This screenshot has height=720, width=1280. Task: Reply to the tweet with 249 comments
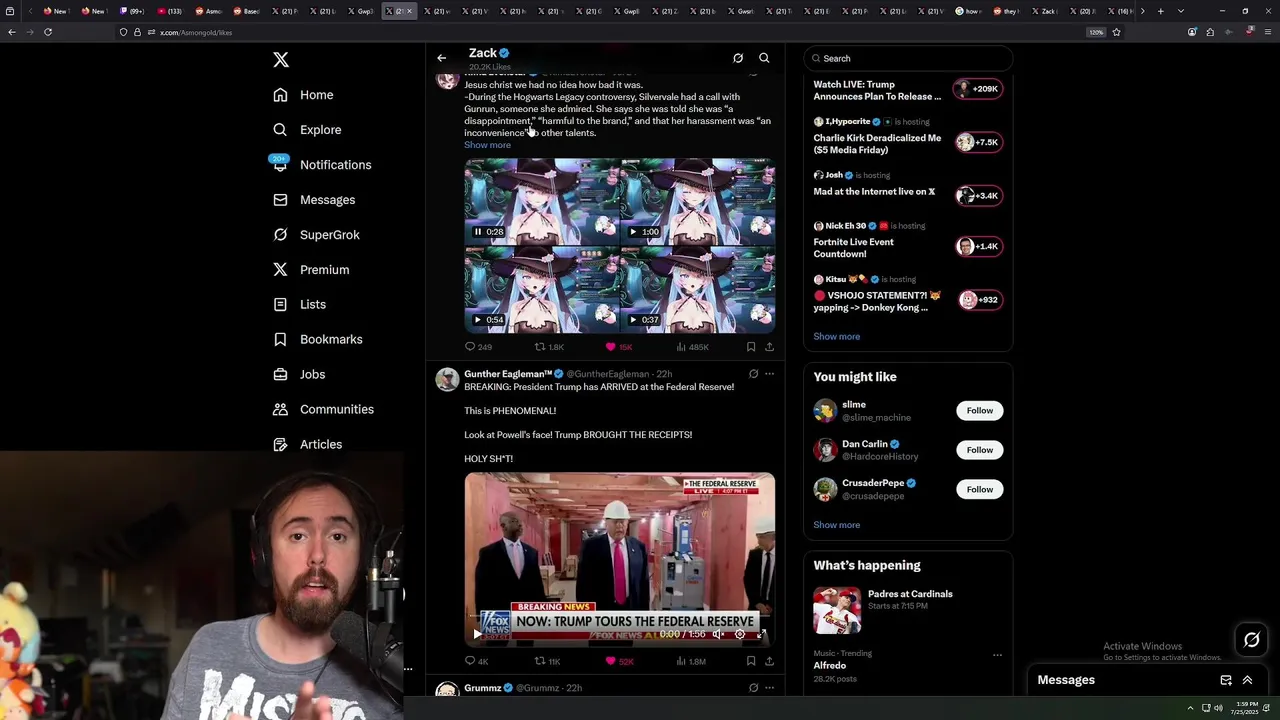[x=478, y=347]
